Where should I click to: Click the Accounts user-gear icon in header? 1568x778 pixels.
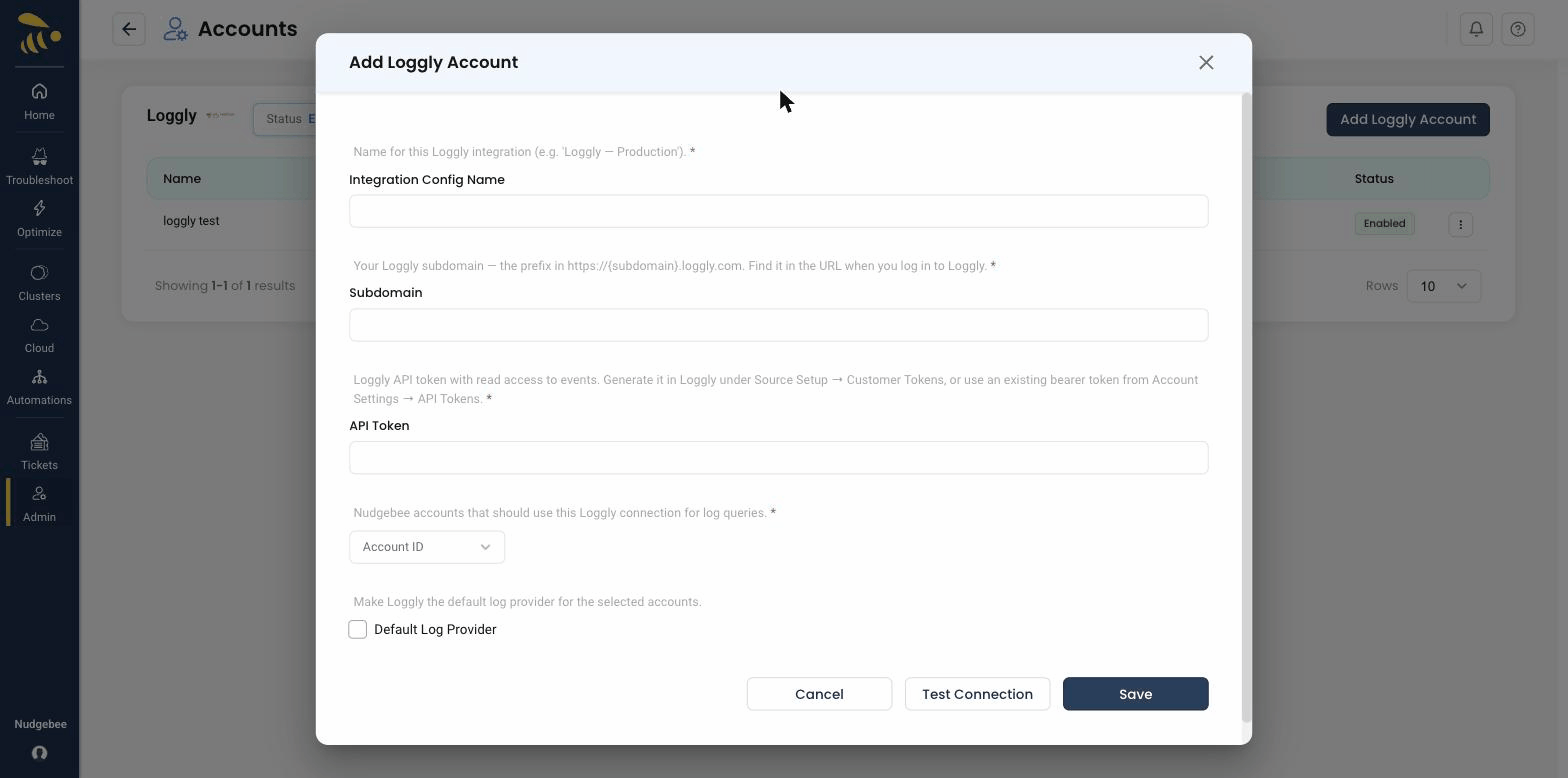[175, 29]
